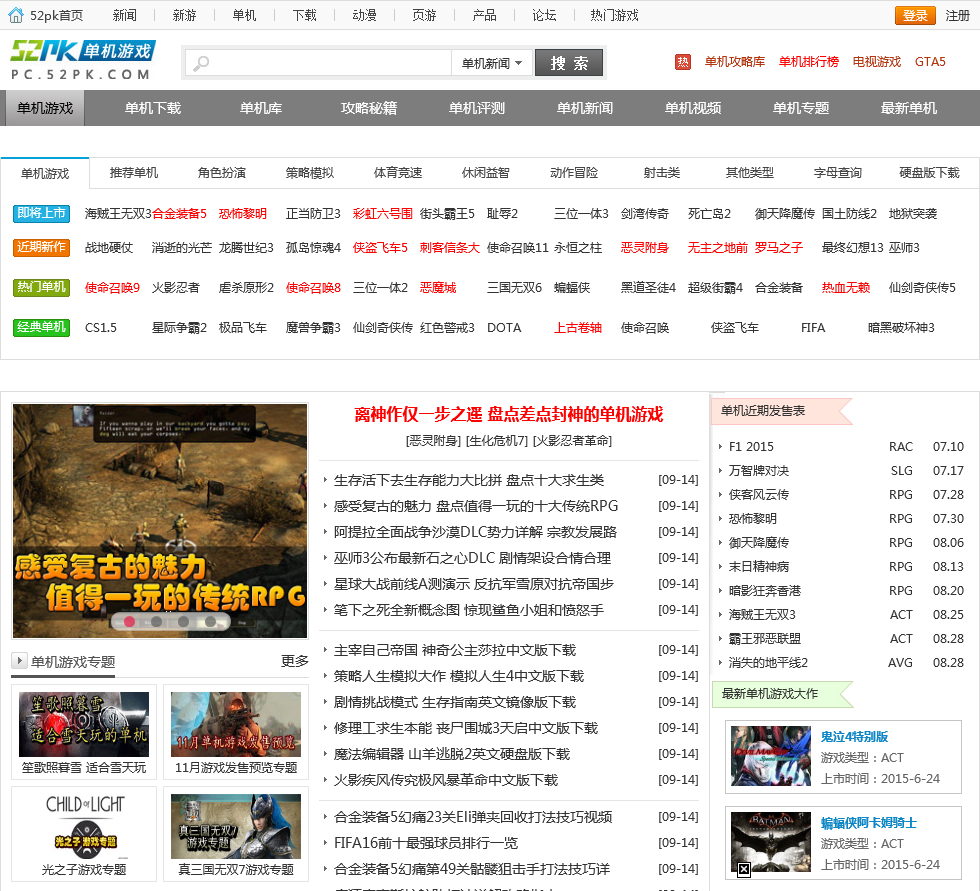Switch to the 推荐单机 tab
980x891 pixels.
(x=134, y=173)
